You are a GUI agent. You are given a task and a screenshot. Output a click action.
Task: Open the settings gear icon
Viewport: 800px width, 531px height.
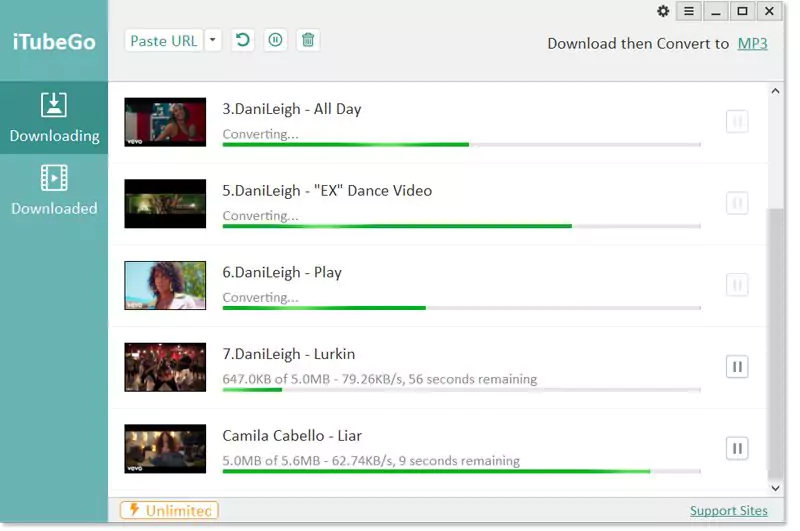[x=663, y=11]
